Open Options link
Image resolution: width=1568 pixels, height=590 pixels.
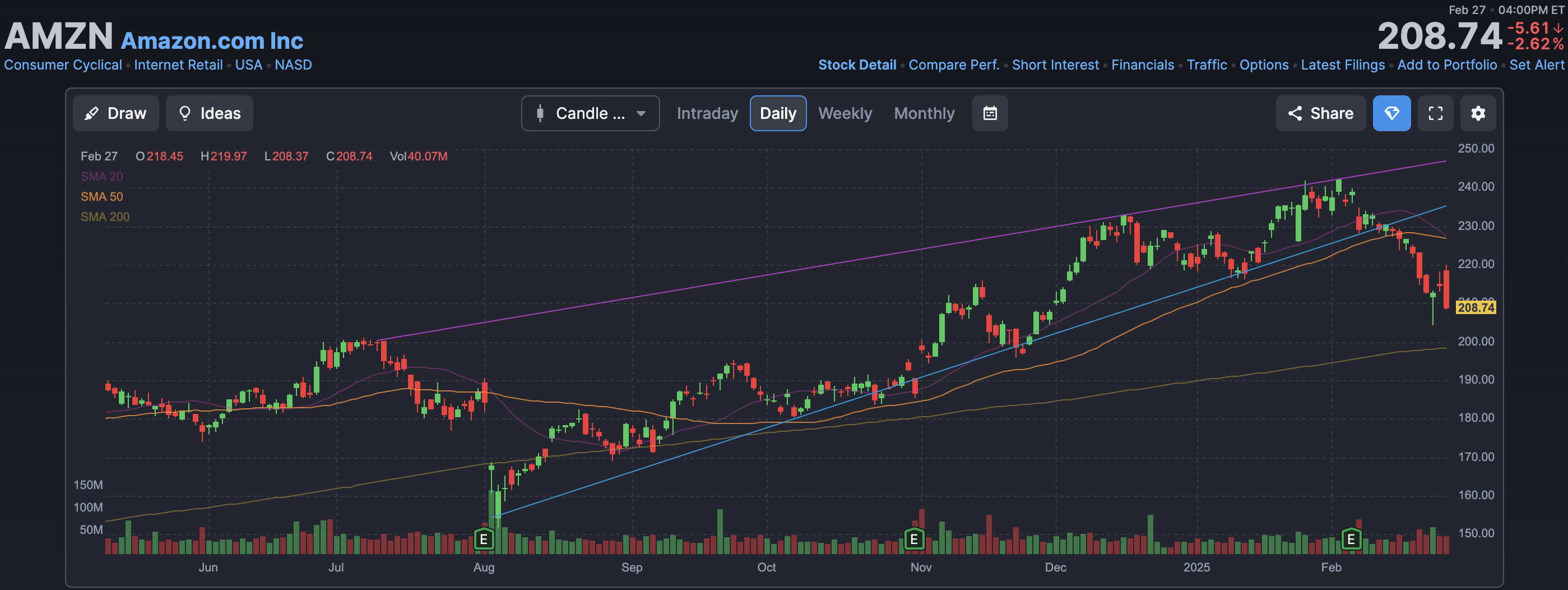tap(1264, 64)
